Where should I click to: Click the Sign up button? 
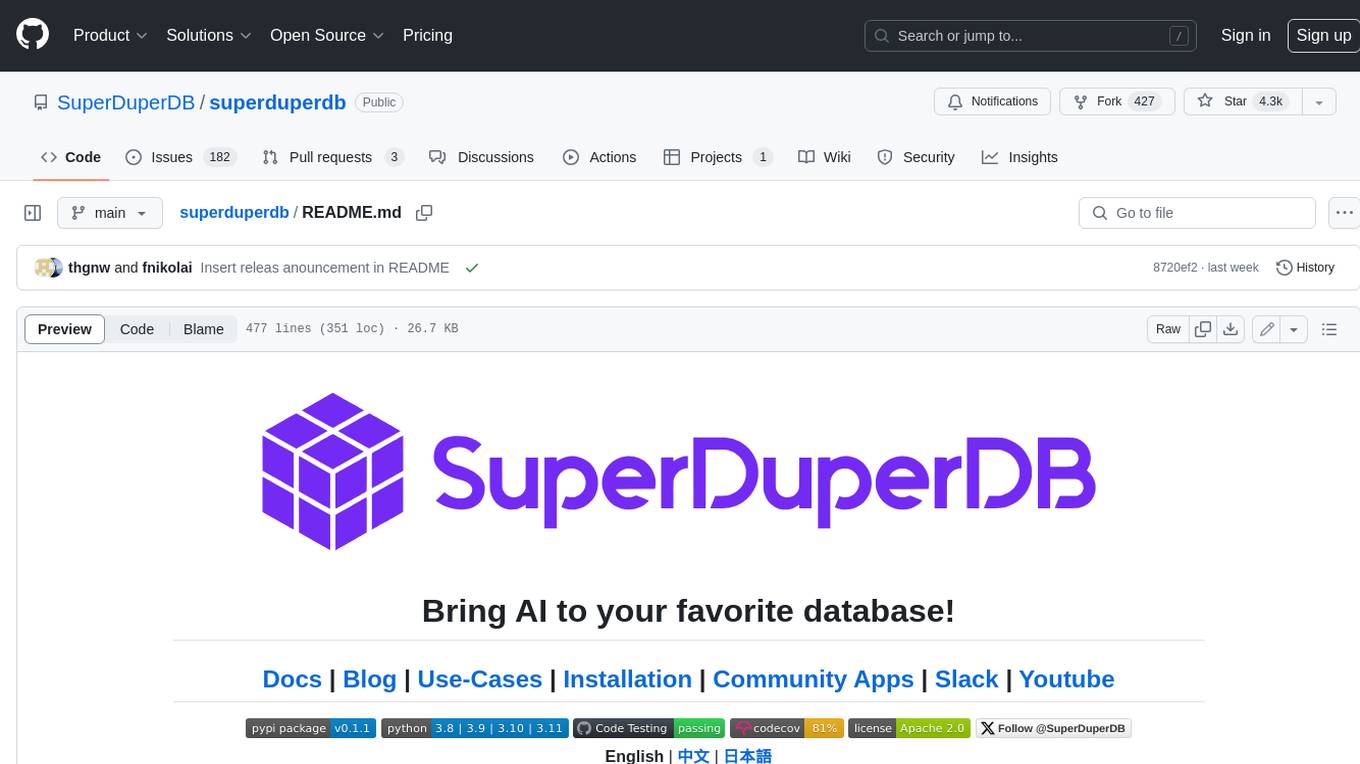(x=1323, y=35)
